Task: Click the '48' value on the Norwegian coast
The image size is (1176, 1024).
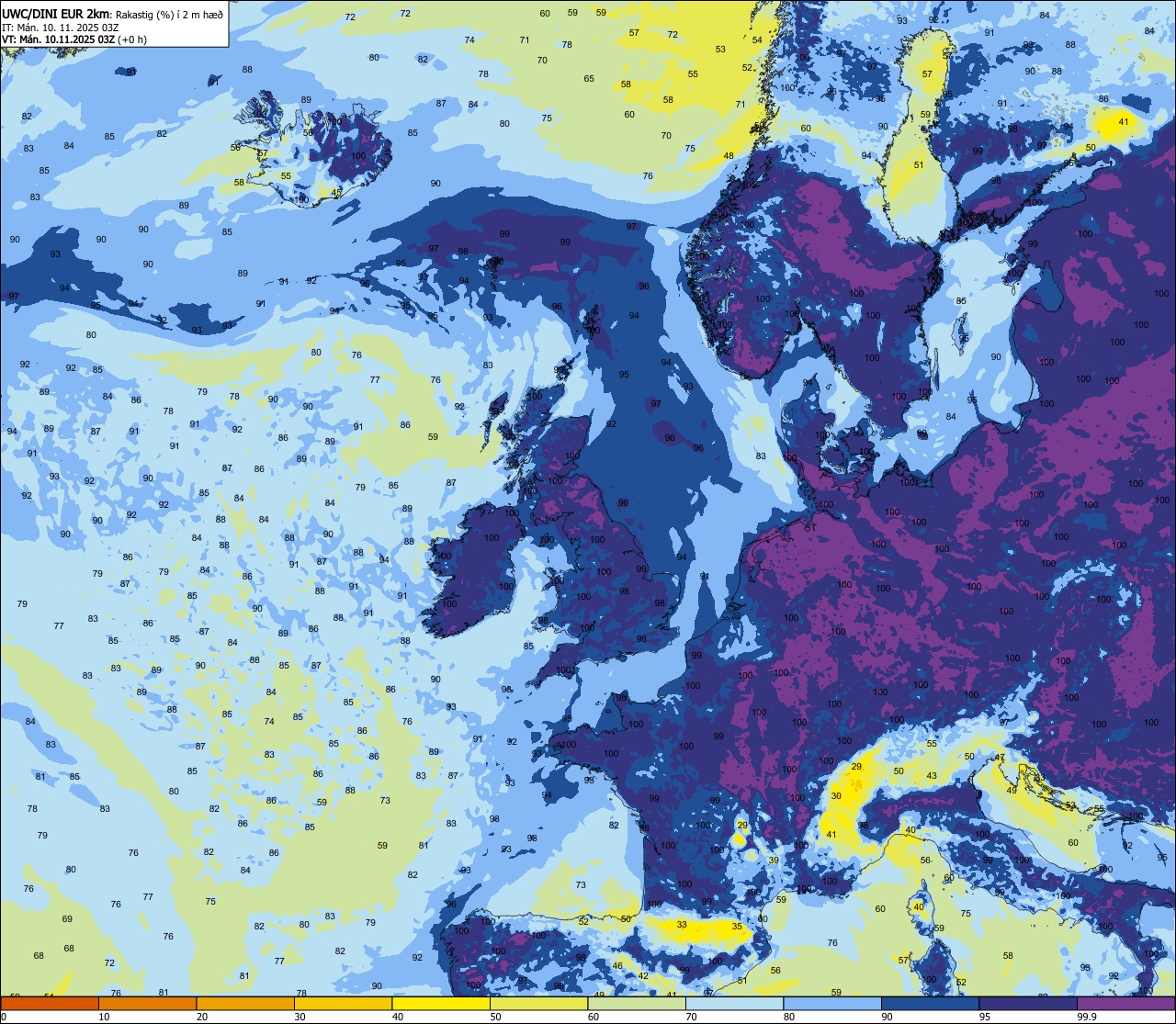Action: pyautogui.click(x=729, y=155)
